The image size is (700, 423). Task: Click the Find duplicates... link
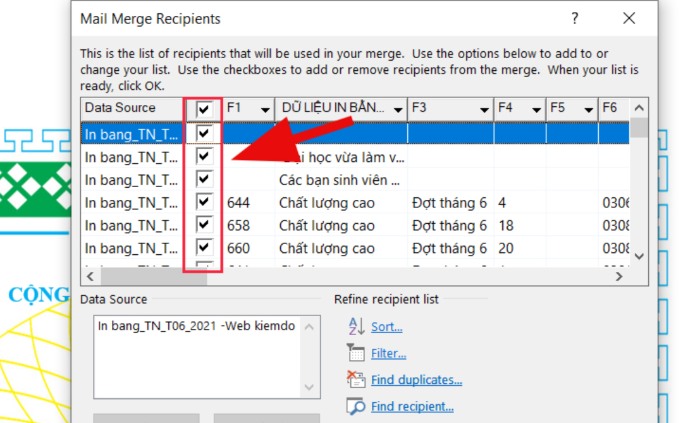416,380
